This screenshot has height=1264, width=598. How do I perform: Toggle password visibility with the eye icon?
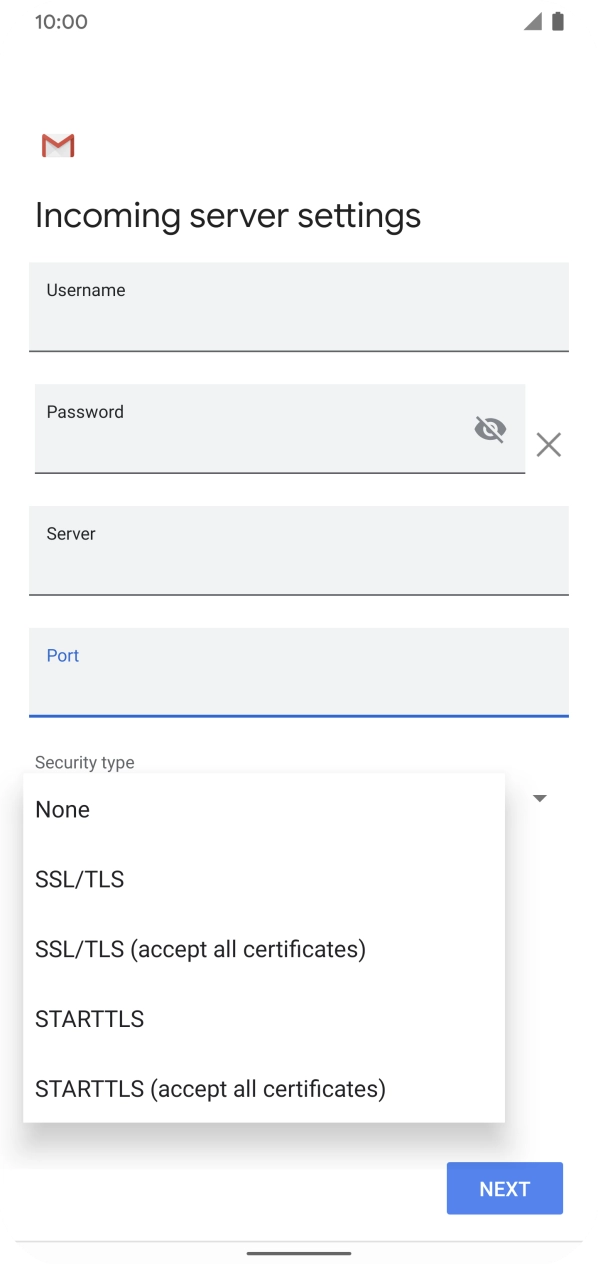pyautogui.click(x=491, y=428)
